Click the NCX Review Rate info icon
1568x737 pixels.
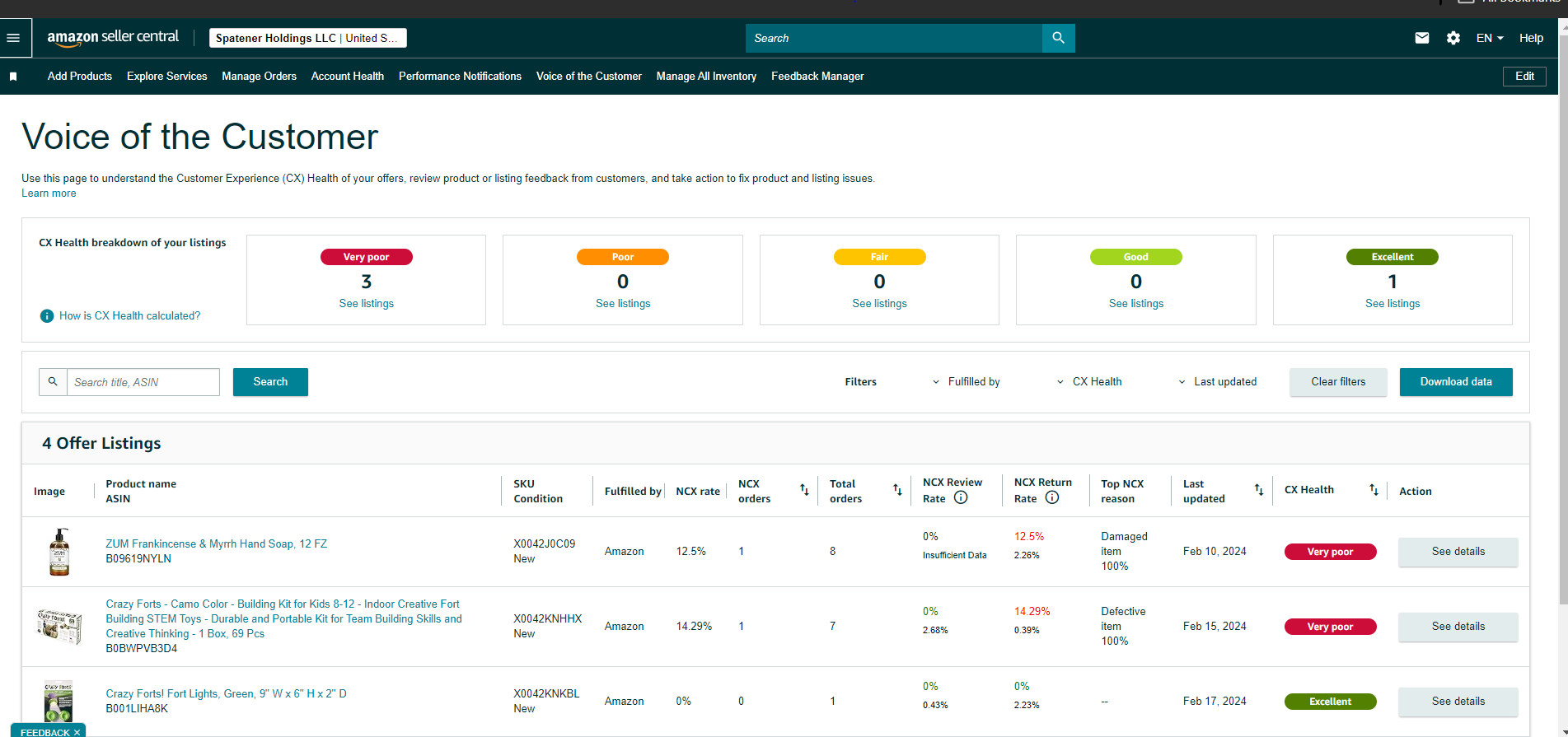(961, 497)
